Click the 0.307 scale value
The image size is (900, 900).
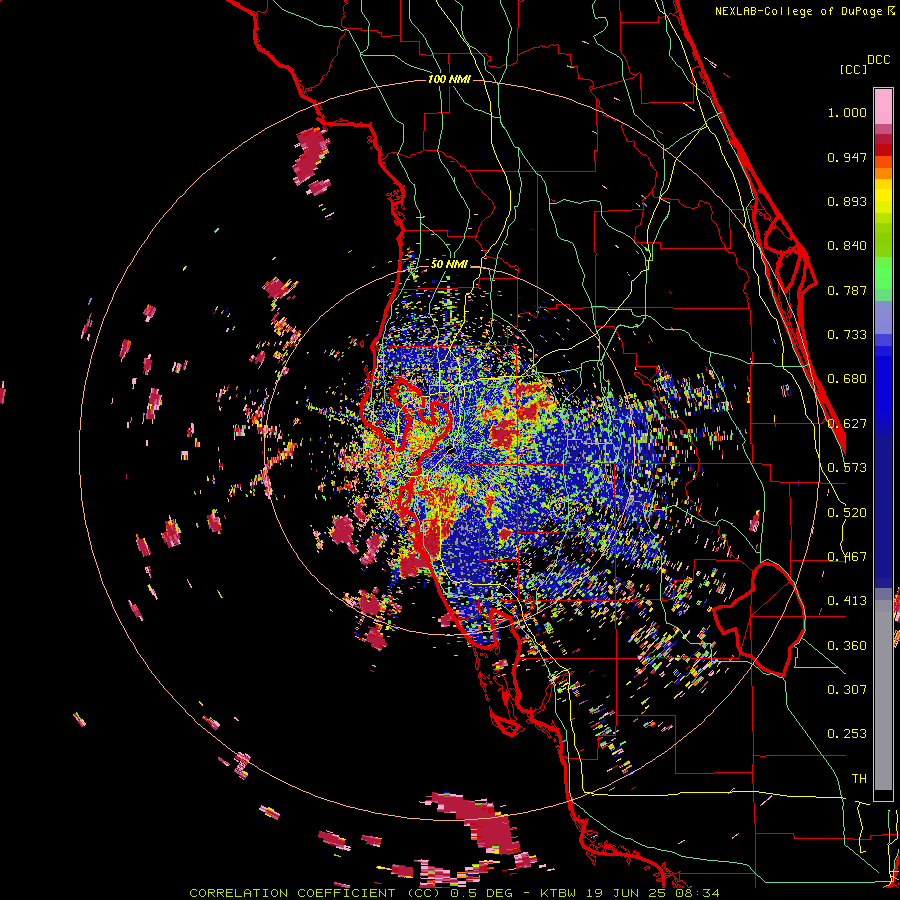point(847,690)
